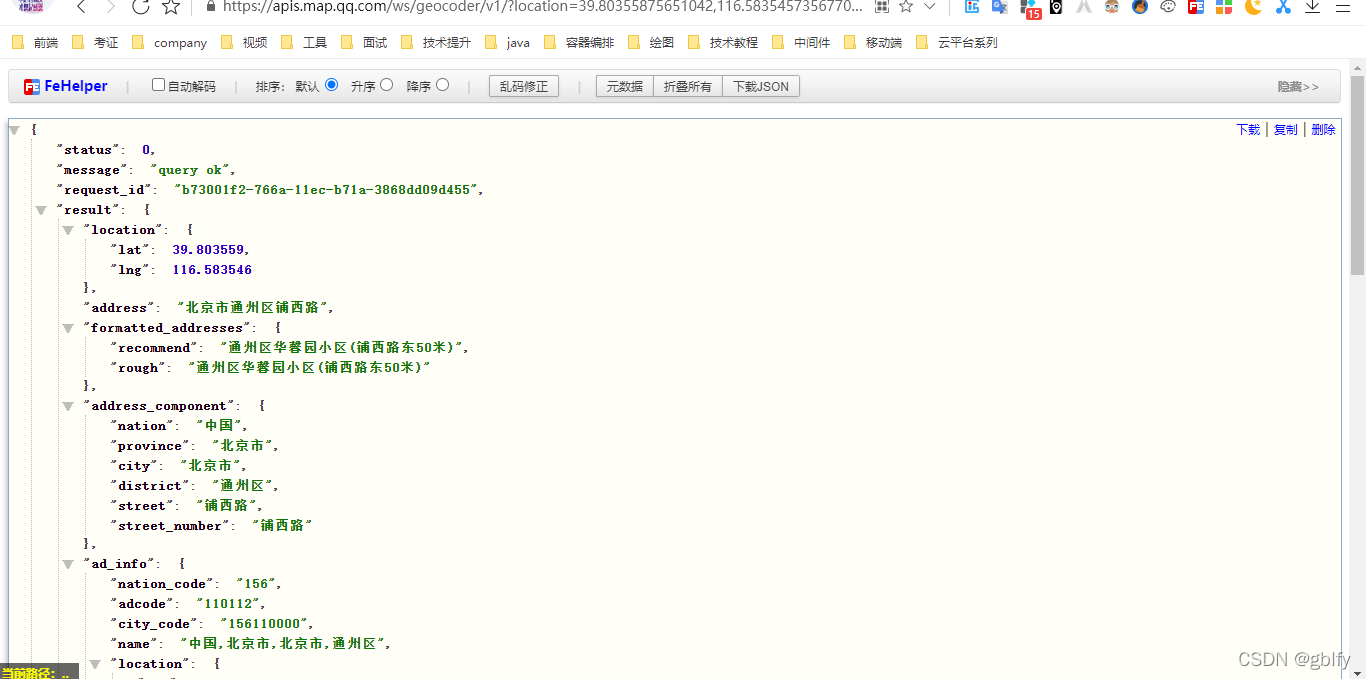Click the padlock icon in the address bar

[210, 6]
